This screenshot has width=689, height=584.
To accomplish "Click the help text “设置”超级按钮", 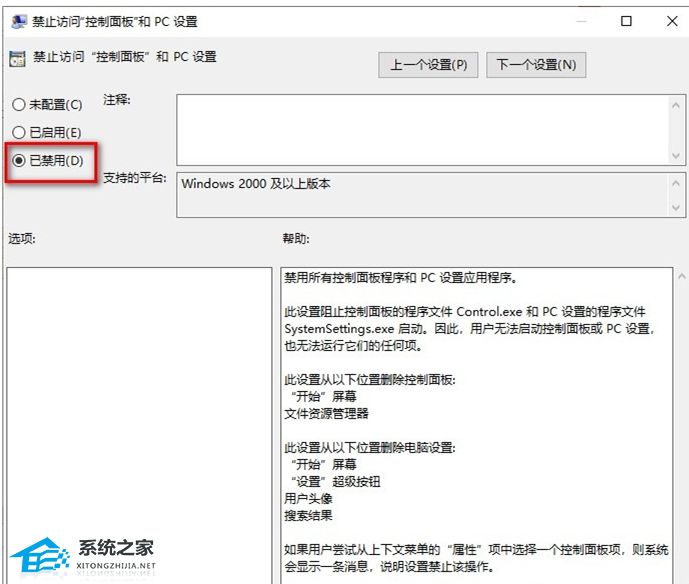I will [x=336, y=481].
